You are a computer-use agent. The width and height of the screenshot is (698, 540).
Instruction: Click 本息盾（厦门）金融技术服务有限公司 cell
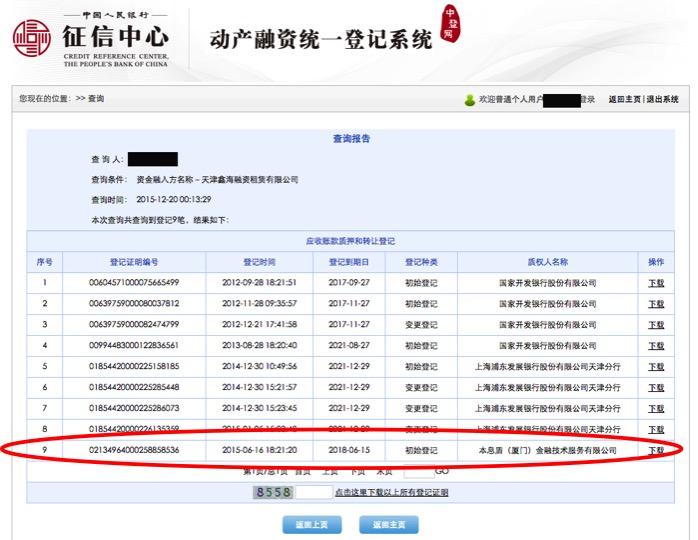tap(548, 451)
